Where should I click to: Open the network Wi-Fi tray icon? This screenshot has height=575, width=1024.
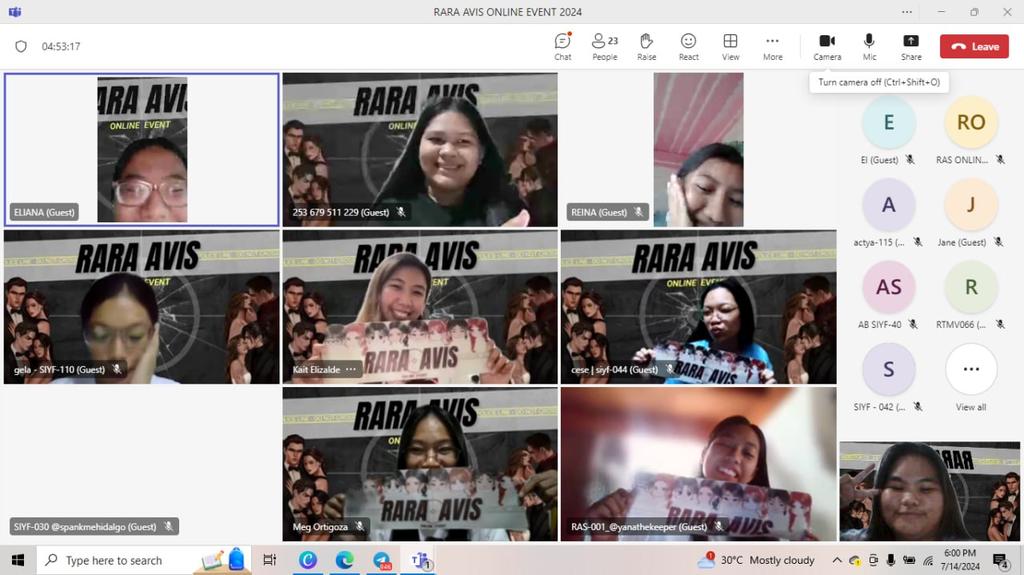928,560
